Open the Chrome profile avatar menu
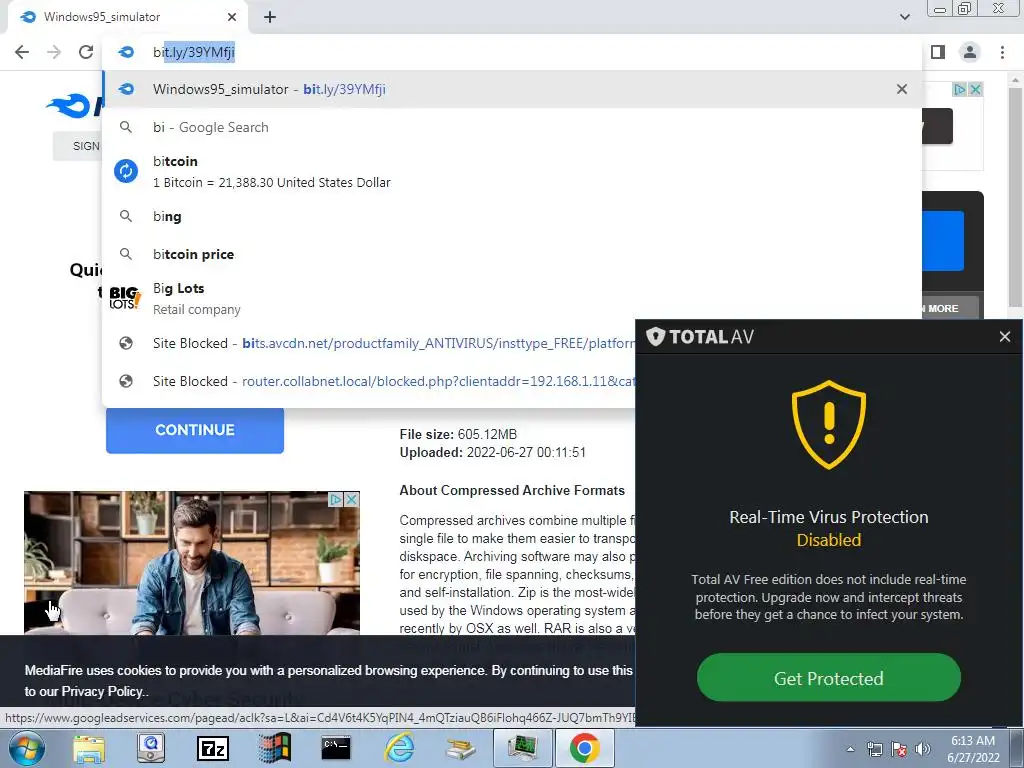Viewport: 1024px width, 768px height. [x=970, y=52]
